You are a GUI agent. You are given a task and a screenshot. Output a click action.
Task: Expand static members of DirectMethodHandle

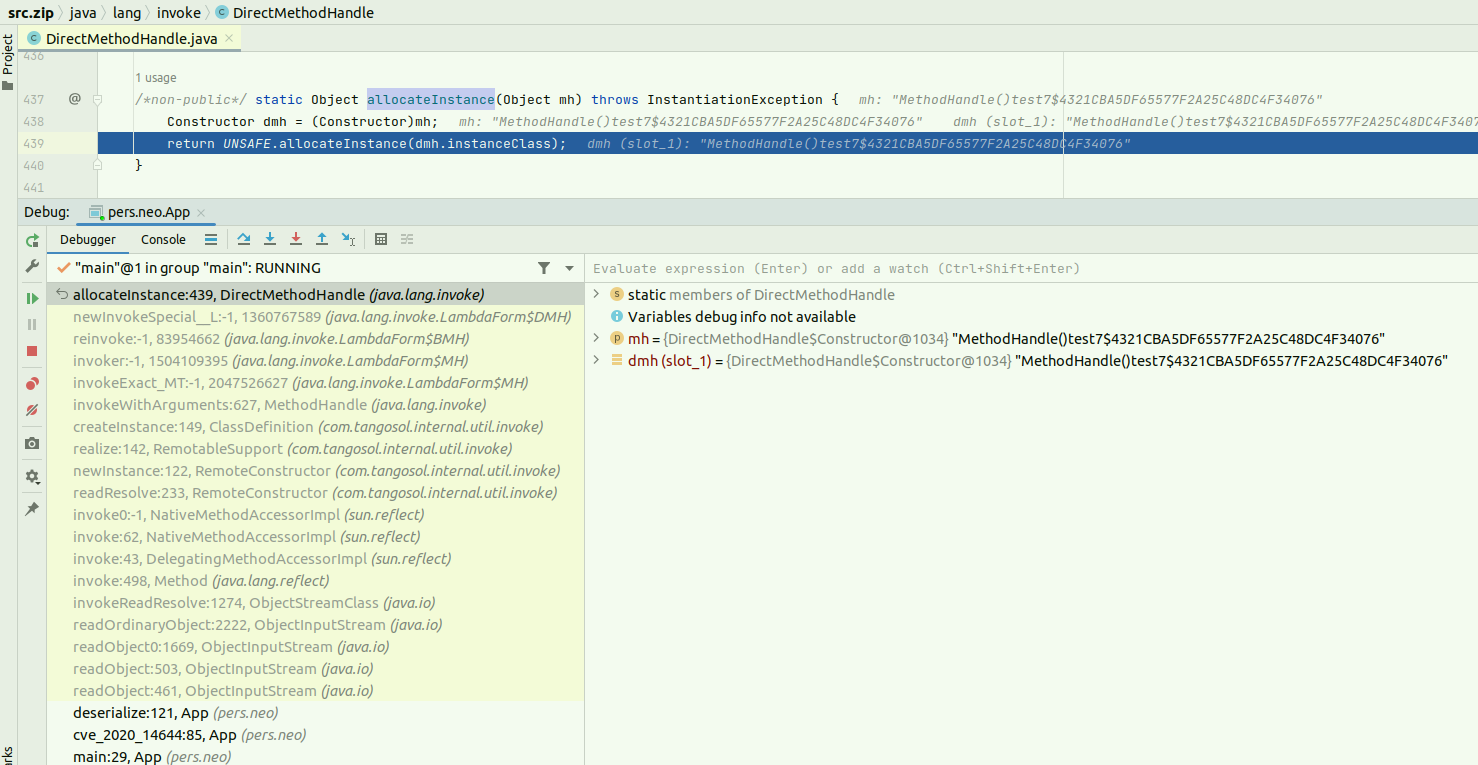pyautogui.click(x=597, y=294)
